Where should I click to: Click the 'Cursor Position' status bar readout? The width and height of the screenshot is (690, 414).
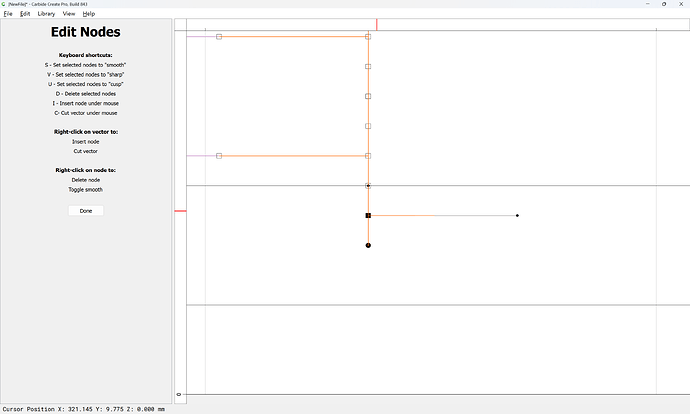84,409
